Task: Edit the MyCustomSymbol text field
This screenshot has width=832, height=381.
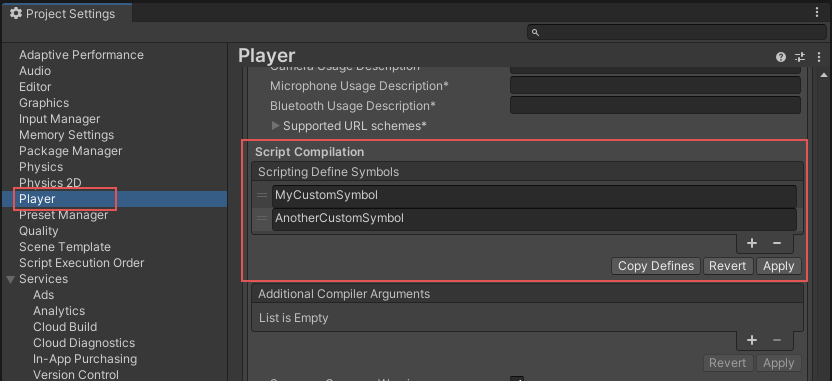Action: 534,196
